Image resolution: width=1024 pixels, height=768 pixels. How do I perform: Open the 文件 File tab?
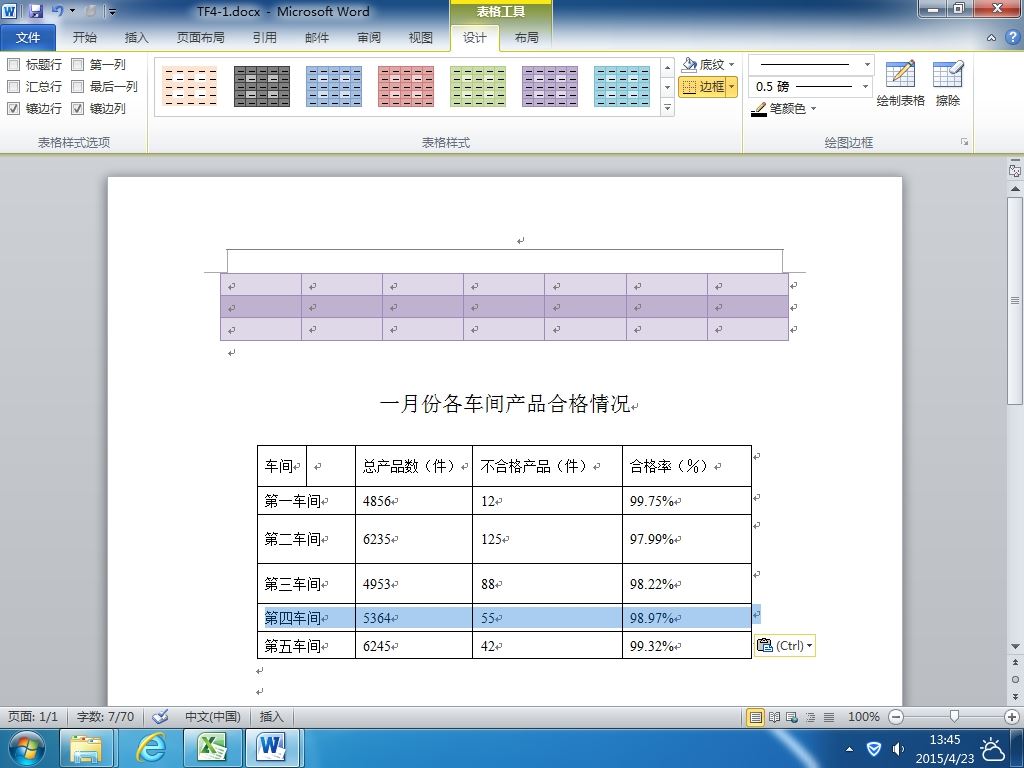coord(27,37)
